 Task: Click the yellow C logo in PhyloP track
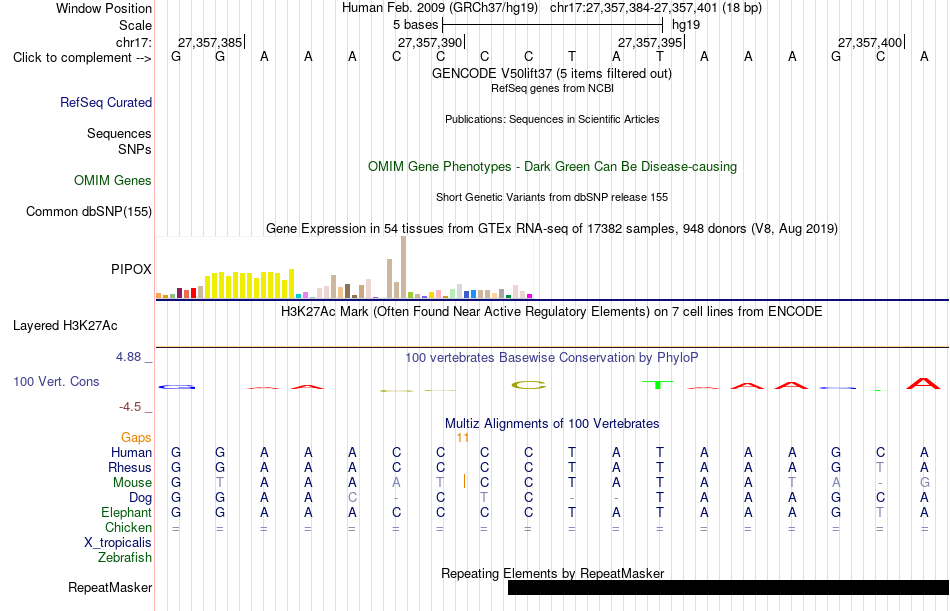pos(529,385)
